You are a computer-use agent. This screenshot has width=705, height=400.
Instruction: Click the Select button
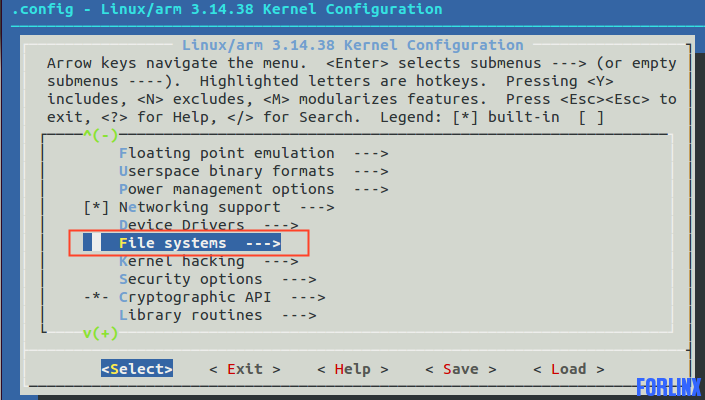[137, 369]
